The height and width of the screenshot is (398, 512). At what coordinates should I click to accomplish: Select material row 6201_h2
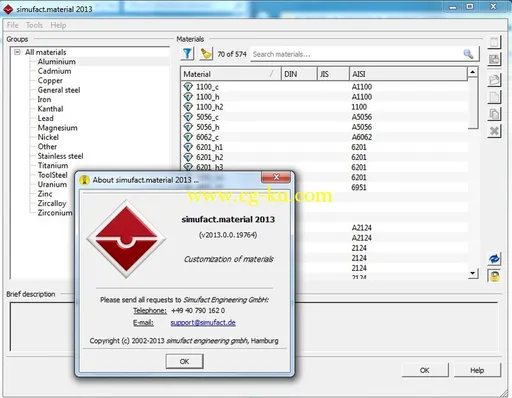324,157
